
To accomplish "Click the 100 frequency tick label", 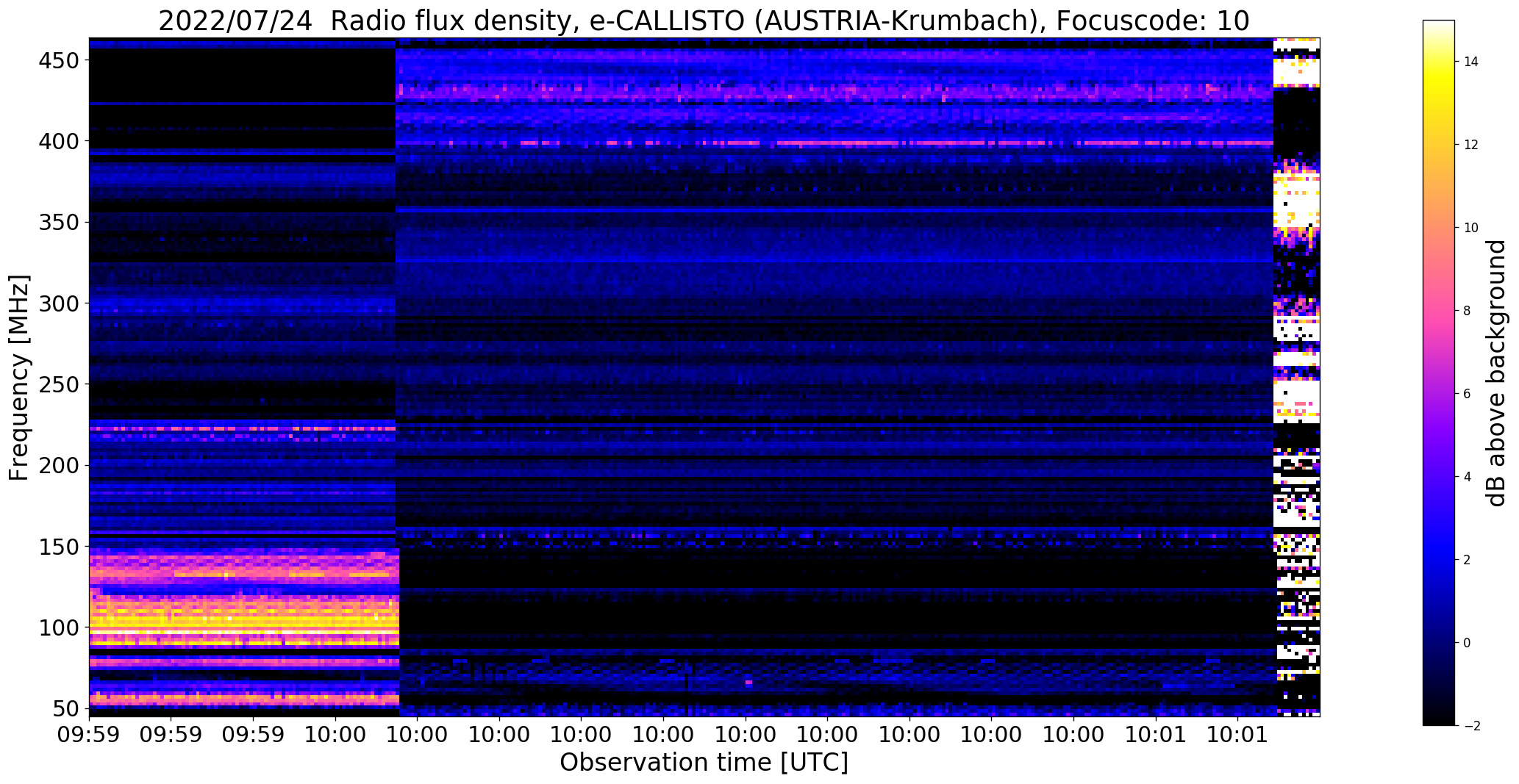I will tap(58, 628).
